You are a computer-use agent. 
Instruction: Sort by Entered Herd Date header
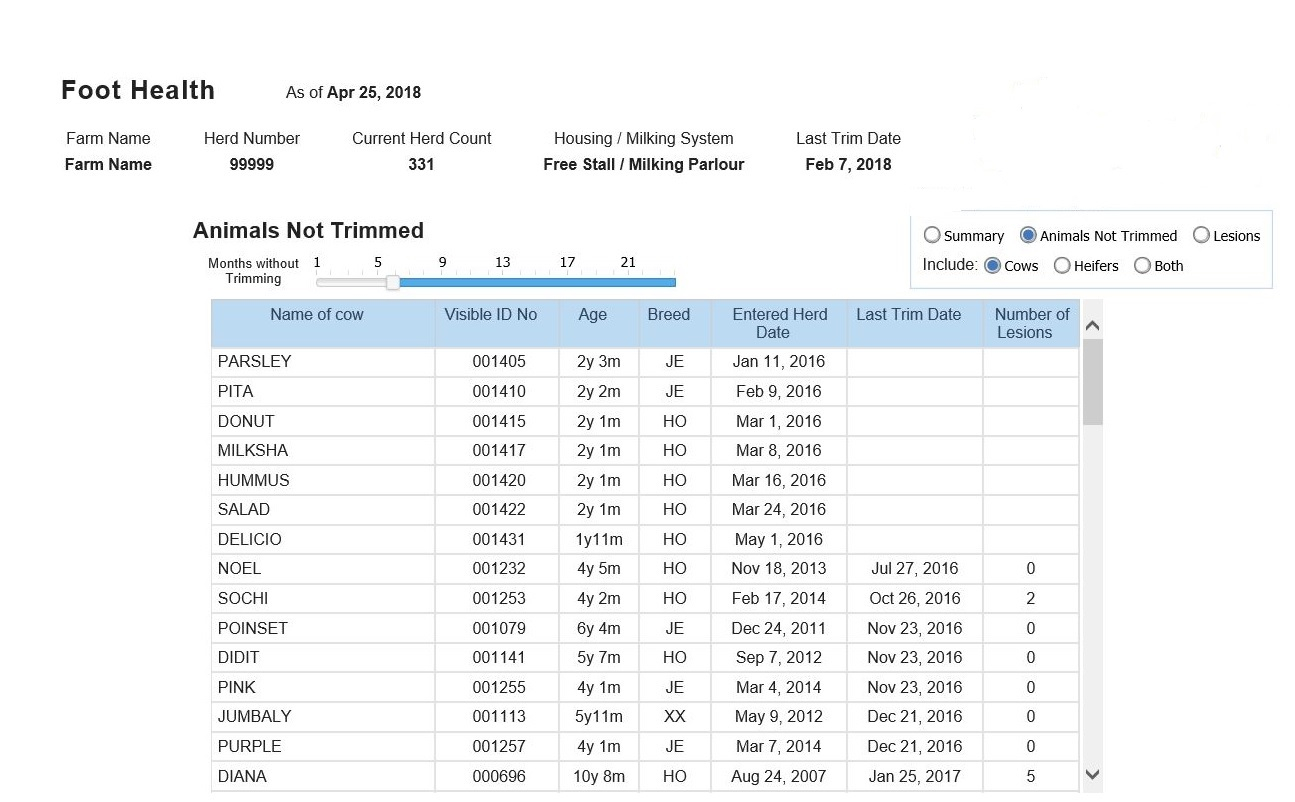pyautogui.click(x=779, y=323)
